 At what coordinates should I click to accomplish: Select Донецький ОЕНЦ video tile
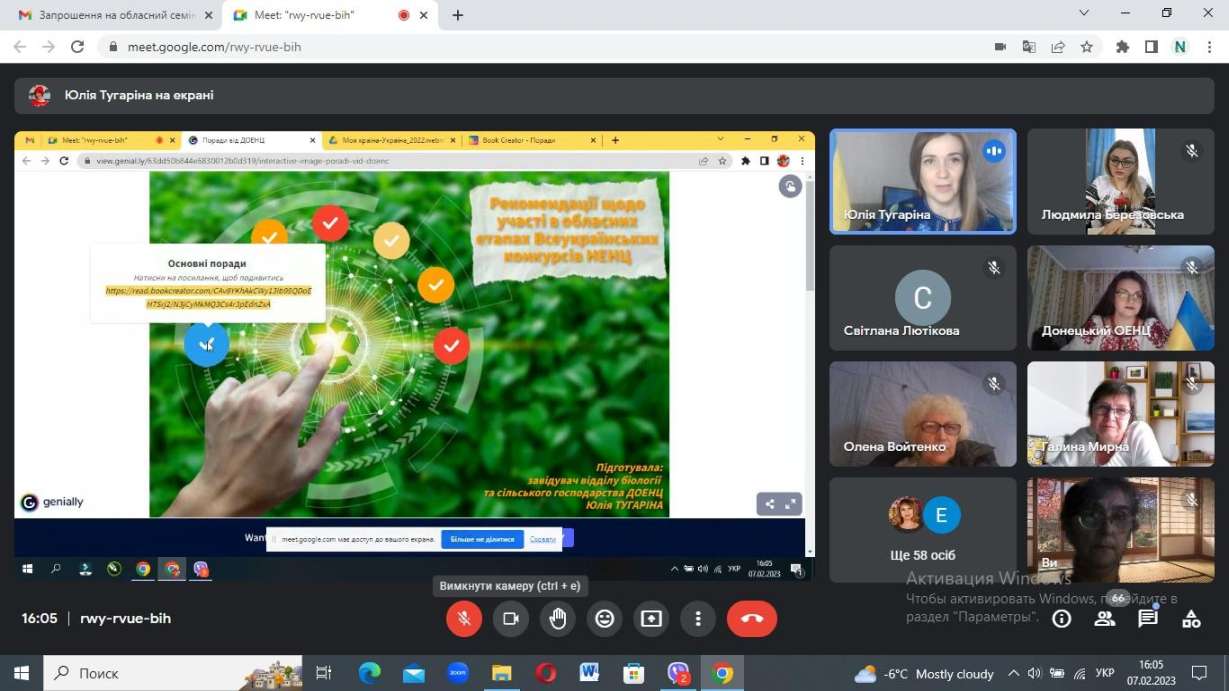click(x=1121, y=298)
